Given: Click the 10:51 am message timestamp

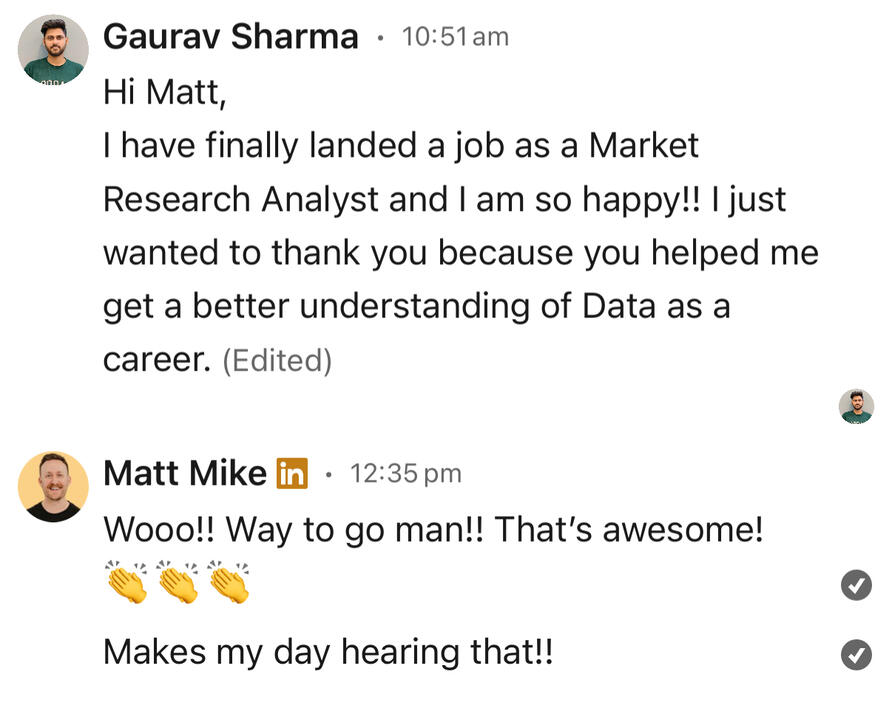Looking at the screenshot, I should point(455,37).
